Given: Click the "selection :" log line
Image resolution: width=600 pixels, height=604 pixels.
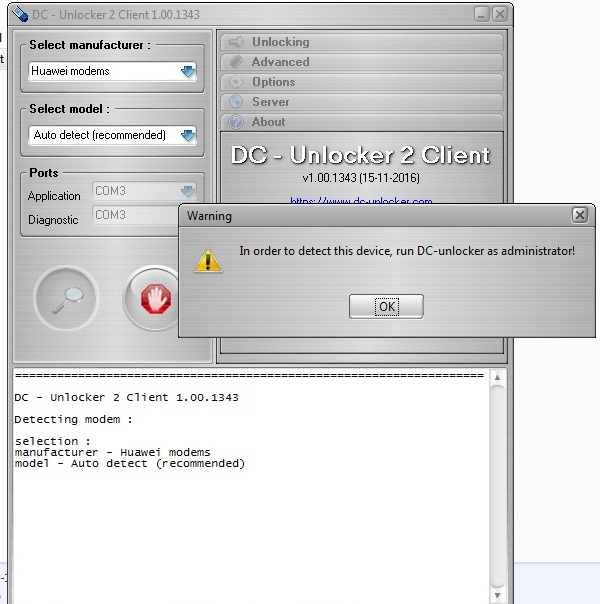Looking at the screenshot, I should click(x=52, y=441).
